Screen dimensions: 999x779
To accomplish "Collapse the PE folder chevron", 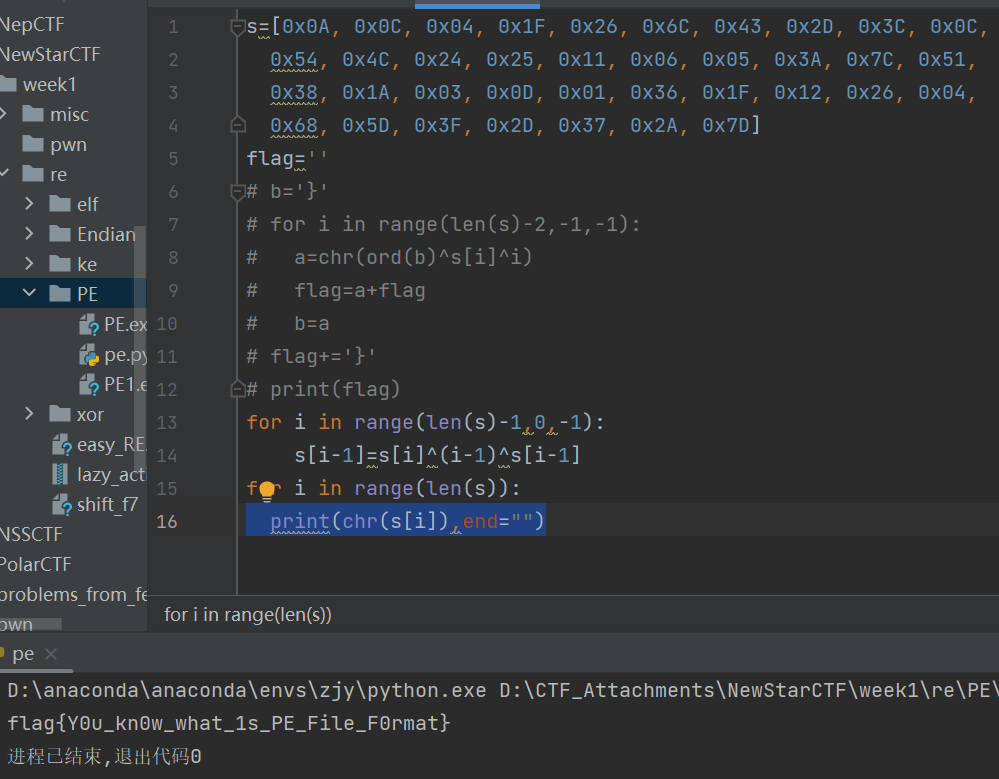I will tap(31, 294).
